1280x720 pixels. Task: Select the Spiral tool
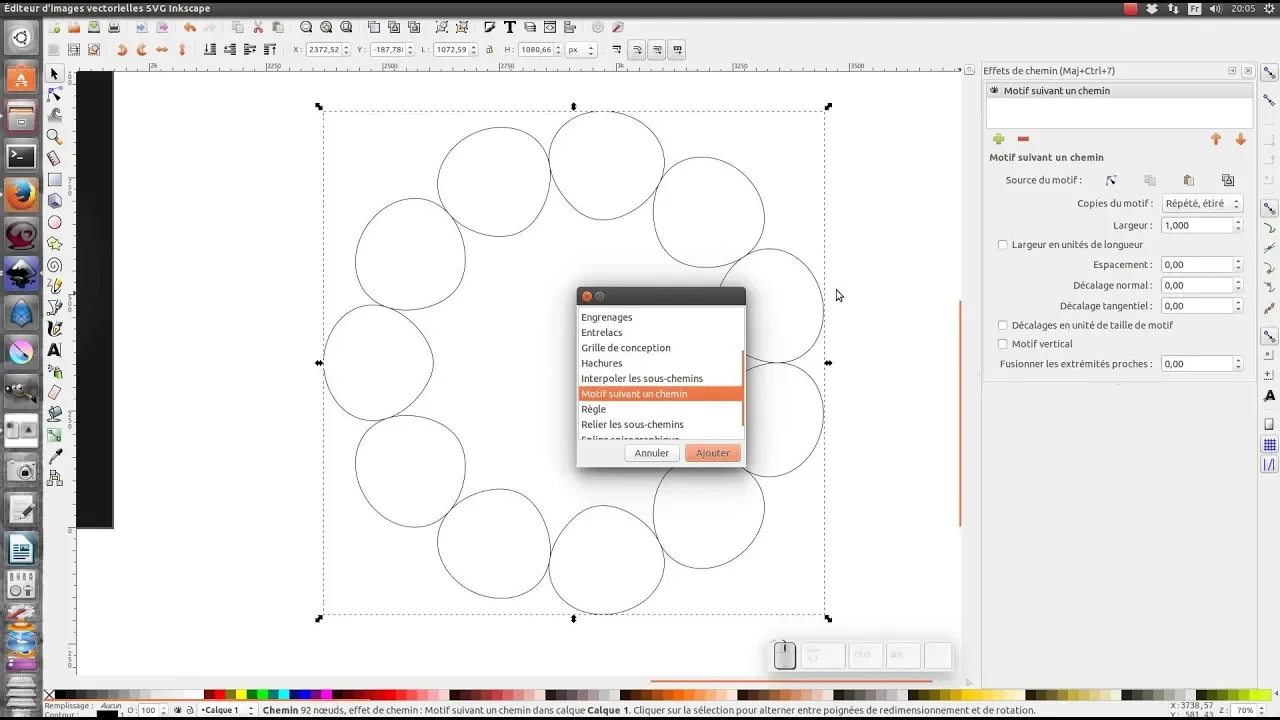(x=55, y=265)
